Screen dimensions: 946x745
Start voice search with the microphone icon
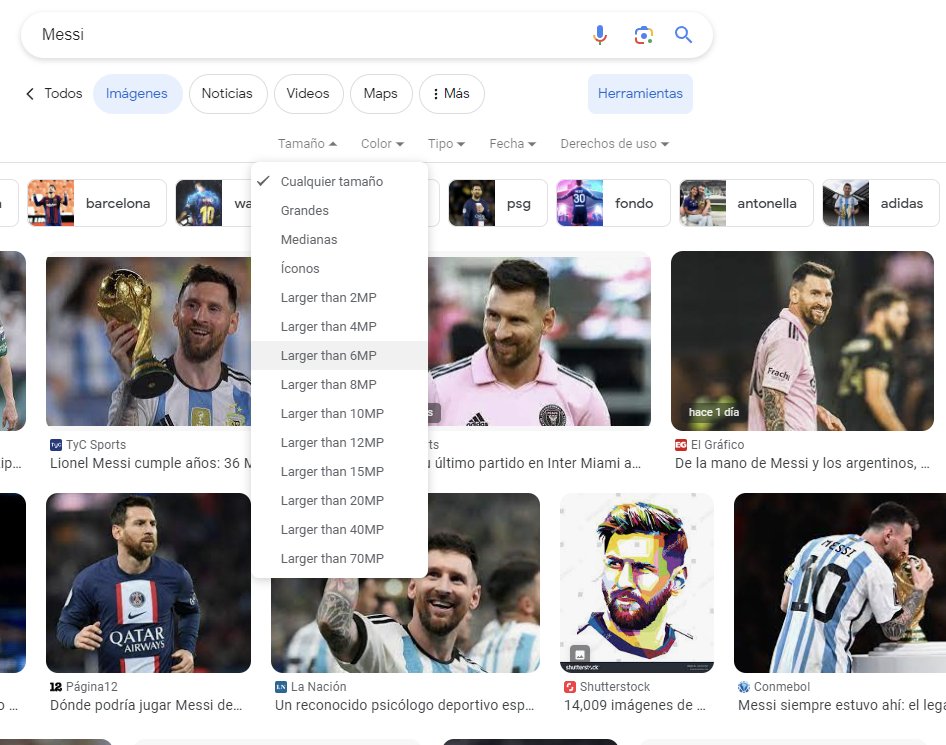[x=600, y=35]
